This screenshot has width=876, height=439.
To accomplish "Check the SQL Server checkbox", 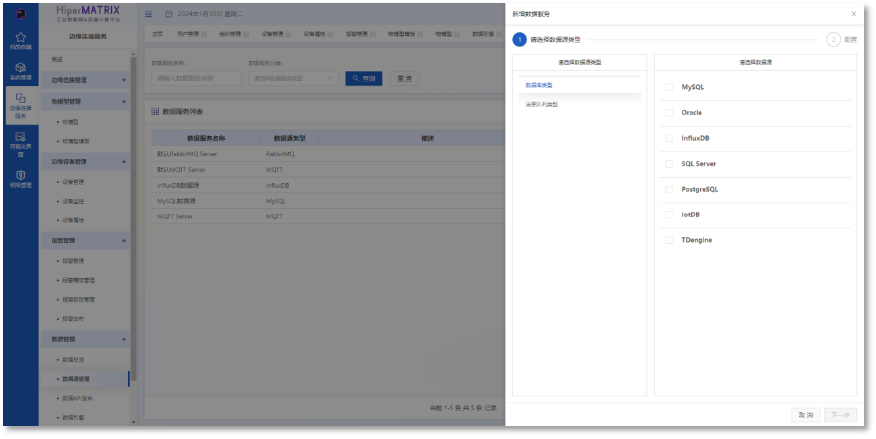I will click(x=669, y=164).
